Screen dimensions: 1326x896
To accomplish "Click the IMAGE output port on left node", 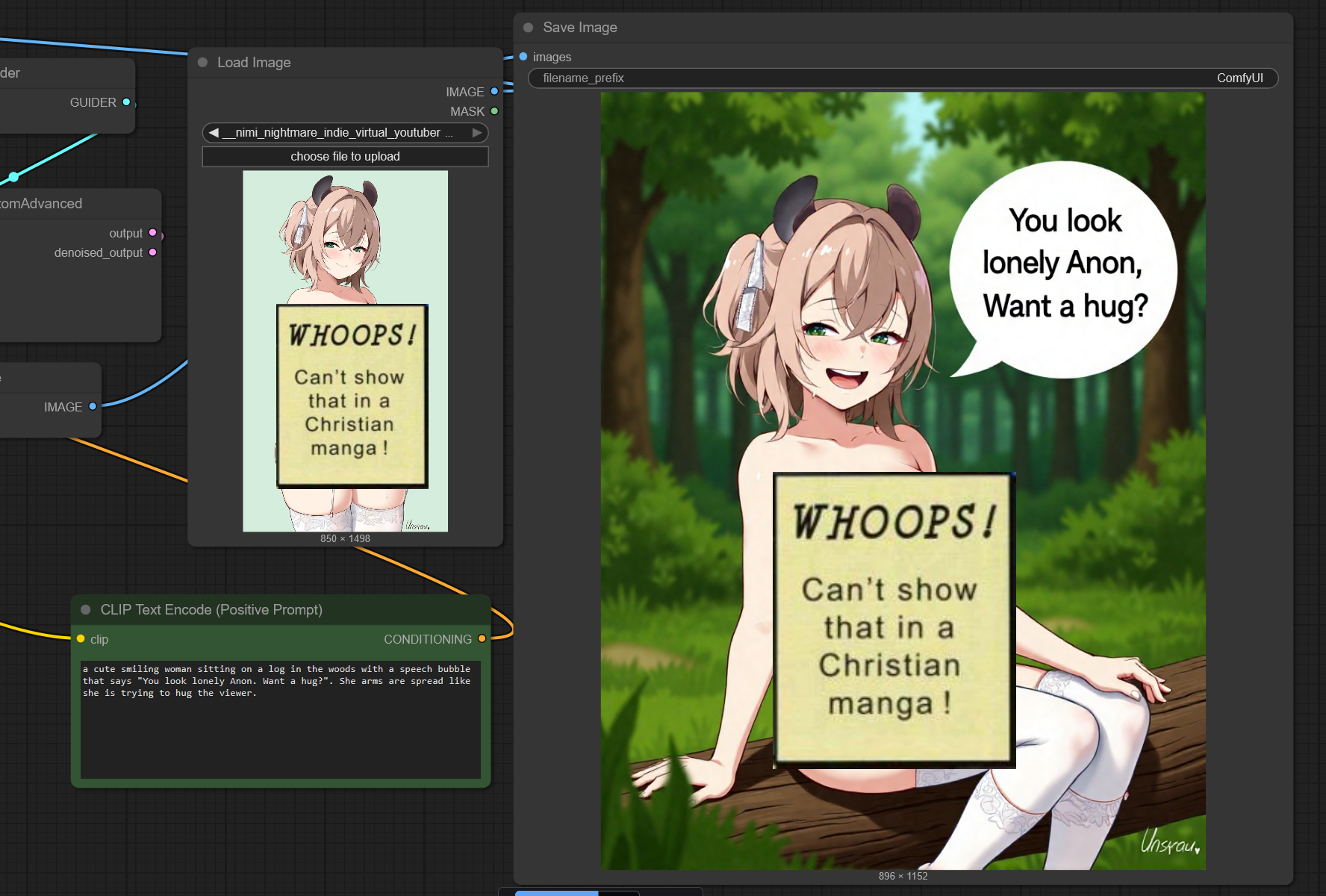I will (x=93, y=407).
